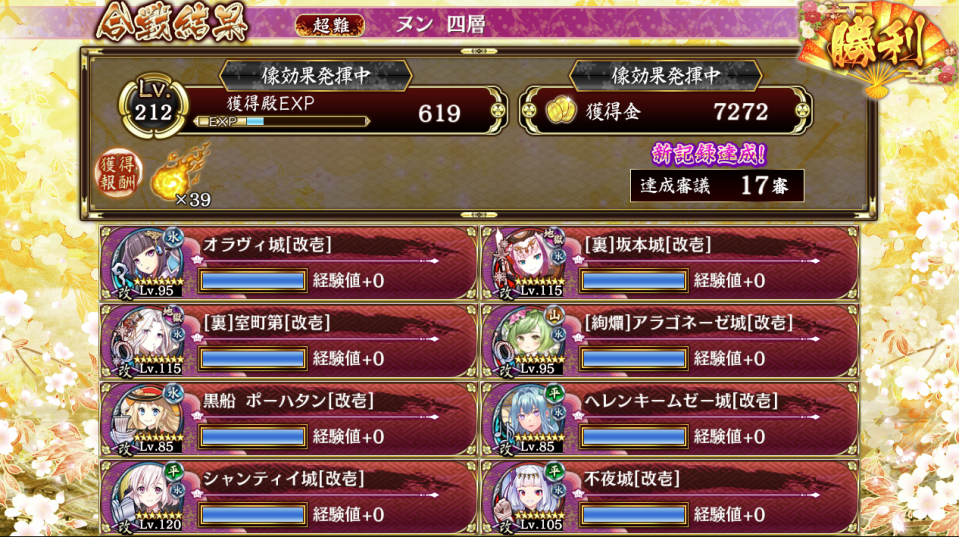
Task: Open ヘレンキームゼー城[改壱] portrait
Action: (529, 419)
